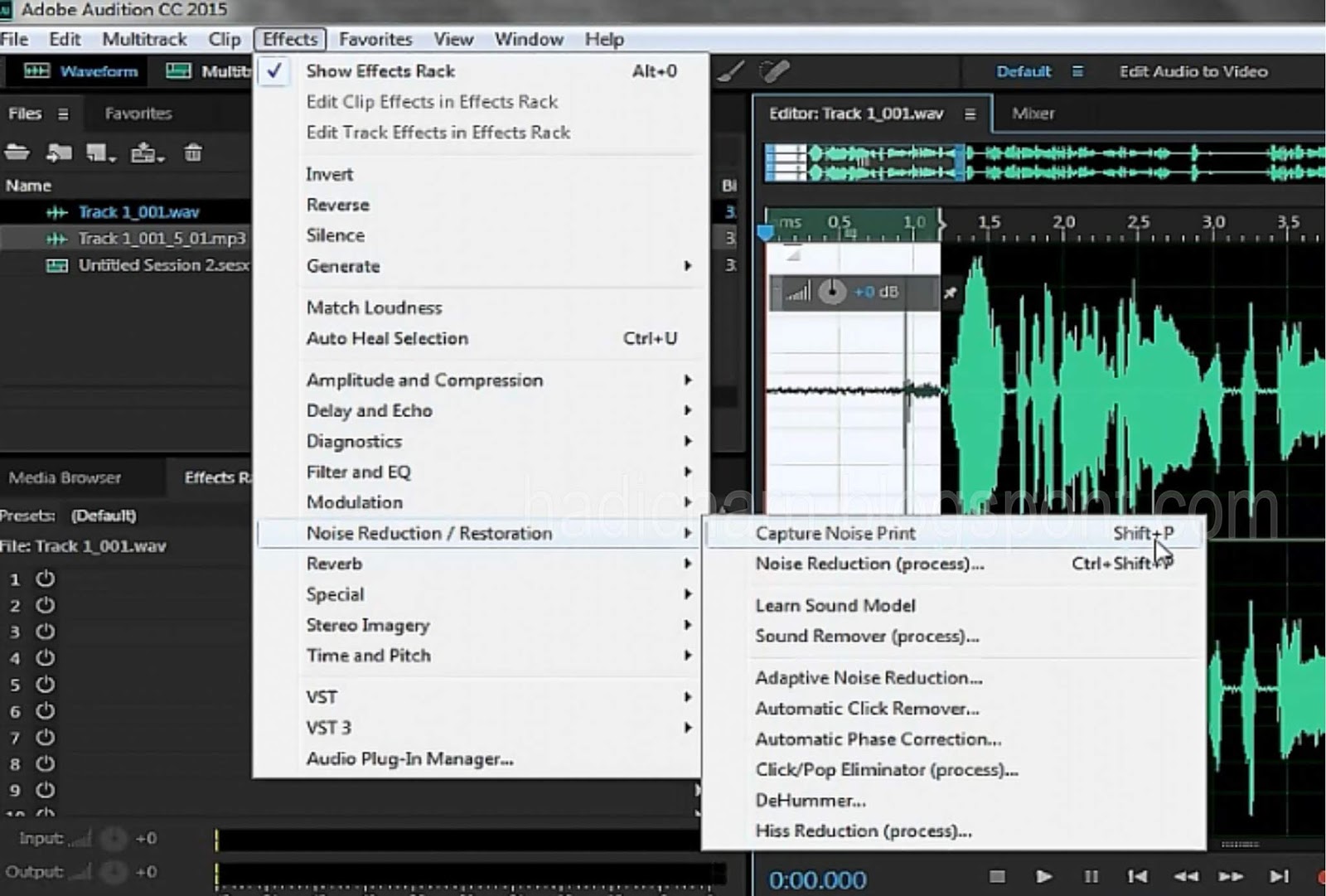The height and width of the screenshot is (896, 1326).
Task: Open the File menu
Action: tap(14, 39)
